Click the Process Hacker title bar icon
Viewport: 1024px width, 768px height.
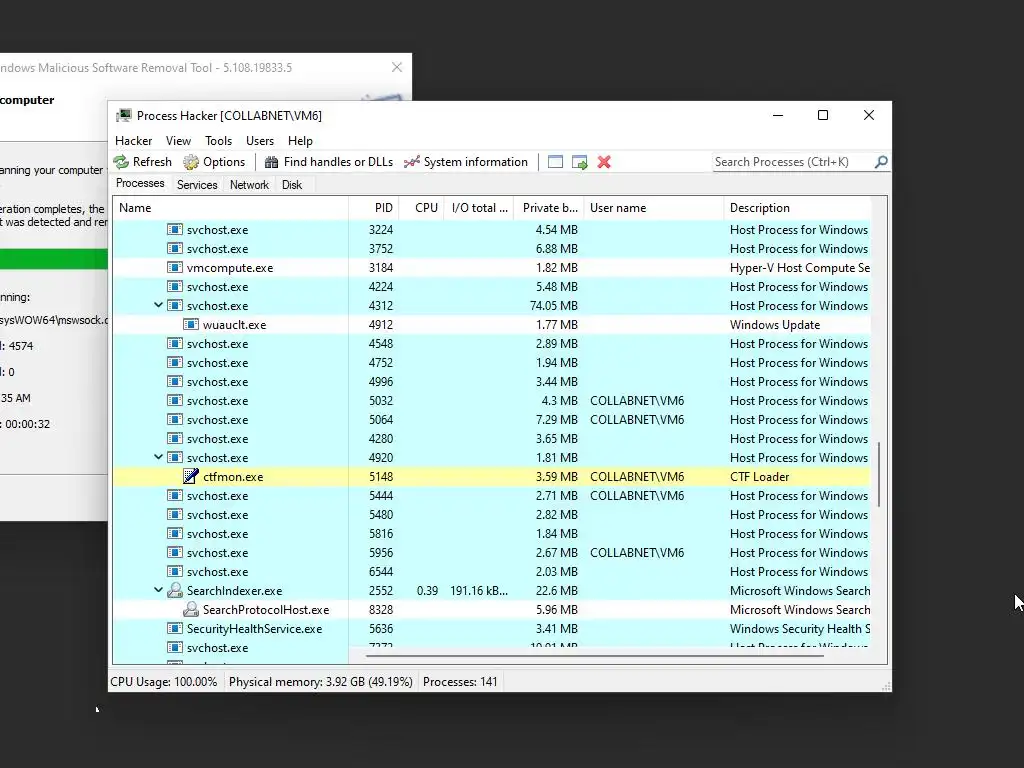[123, 116]
